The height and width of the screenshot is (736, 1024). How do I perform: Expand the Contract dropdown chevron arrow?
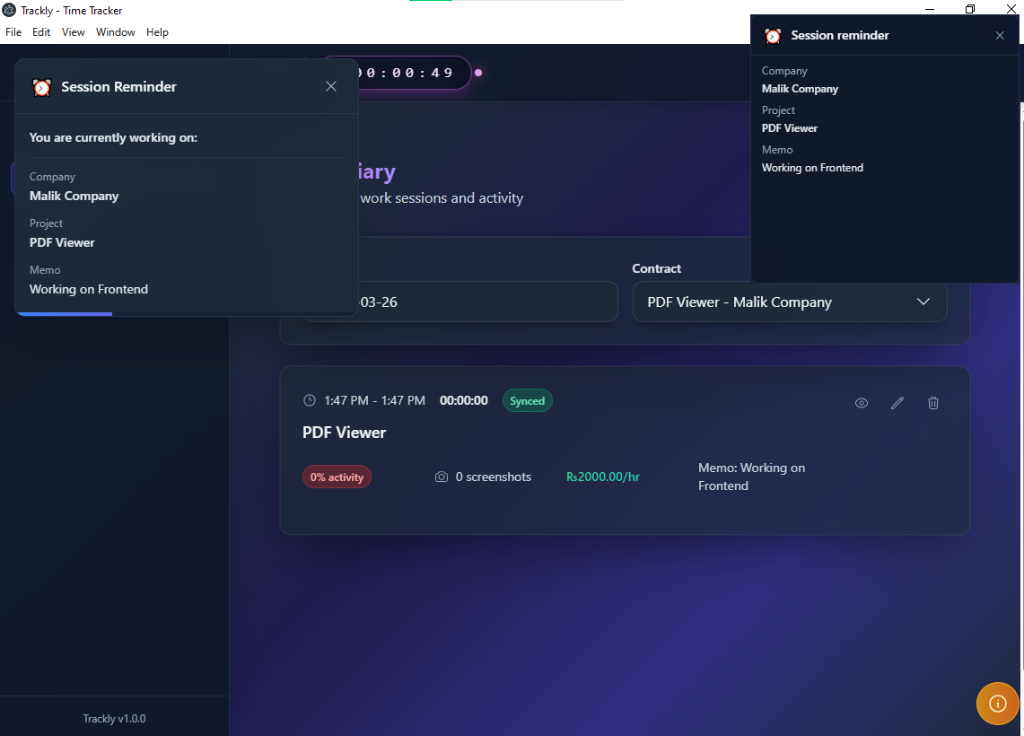(x=923, y=302)
